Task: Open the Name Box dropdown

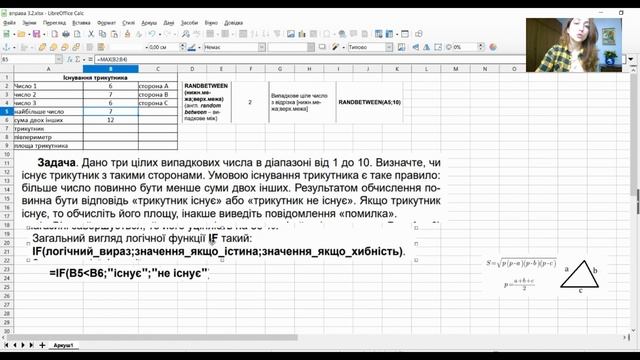Action: click(58, 60)
